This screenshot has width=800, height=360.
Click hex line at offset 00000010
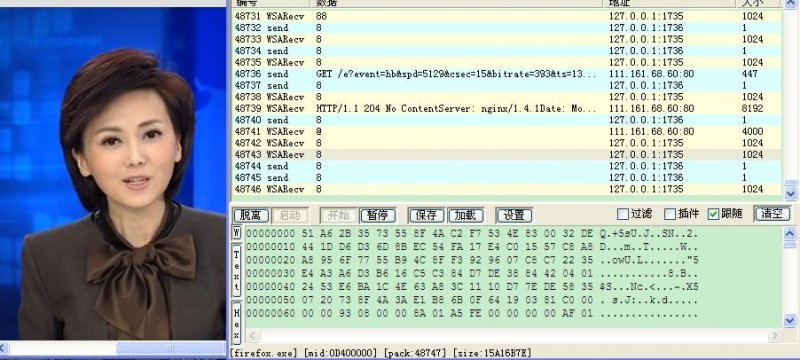click(471, 247)
